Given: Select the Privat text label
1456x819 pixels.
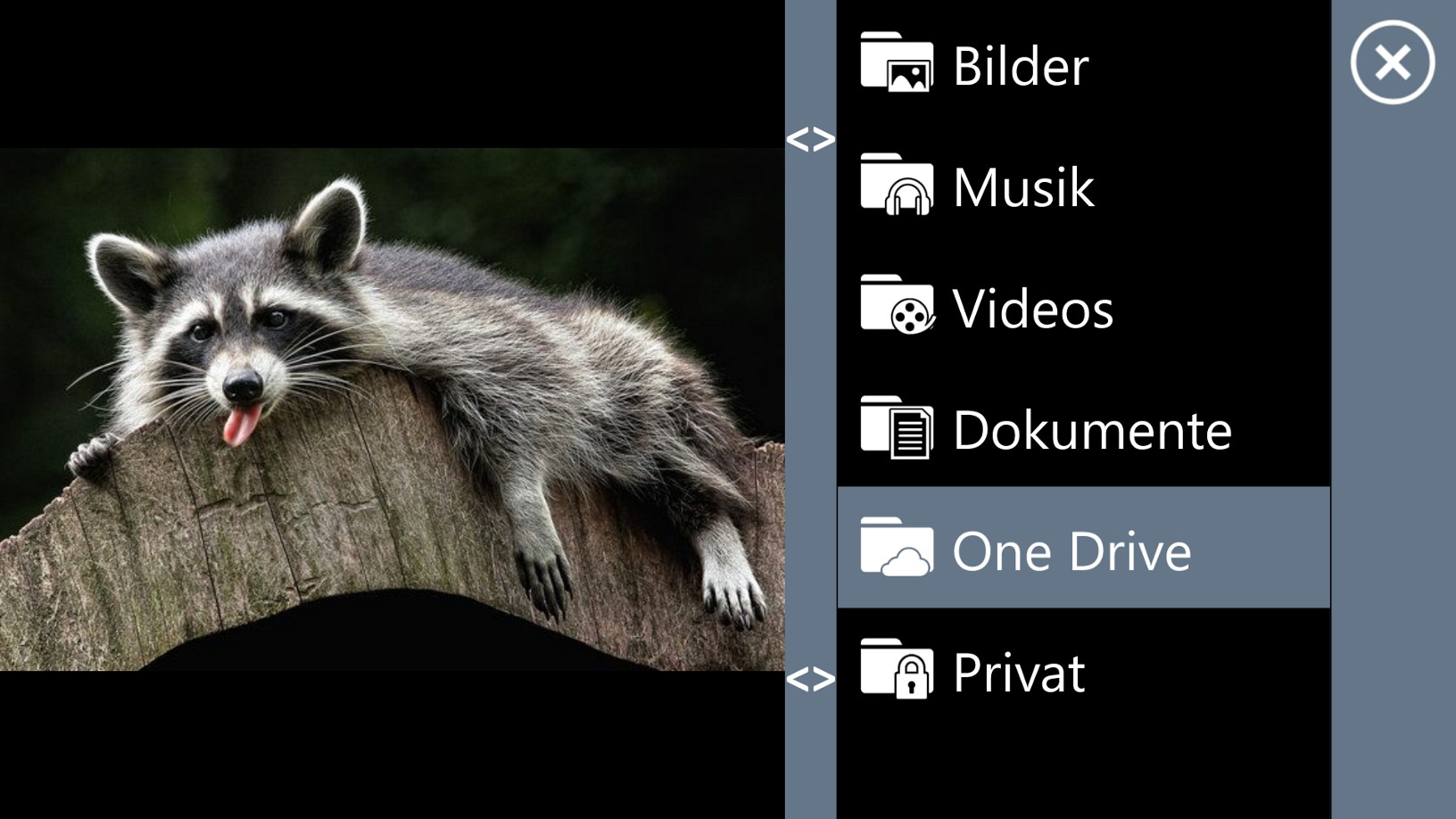Looking at the screenshot, I should pyautogui.click(x=1019, y=673).
